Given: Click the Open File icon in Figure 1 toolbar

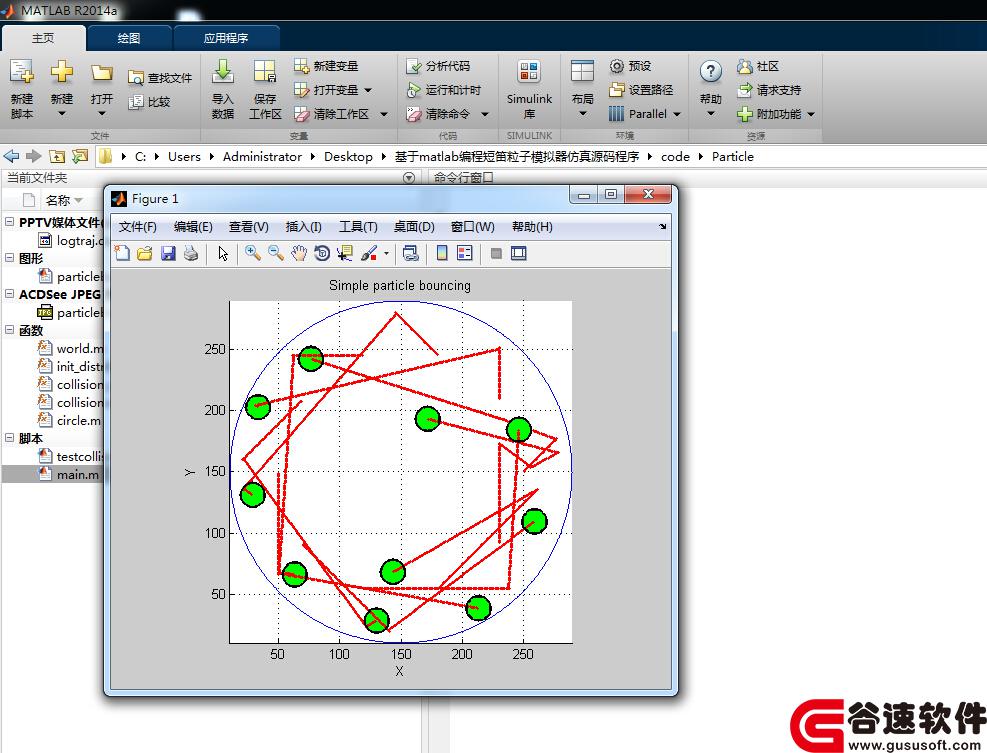Looking at the screenshot, I should click(x=145, y=253).
